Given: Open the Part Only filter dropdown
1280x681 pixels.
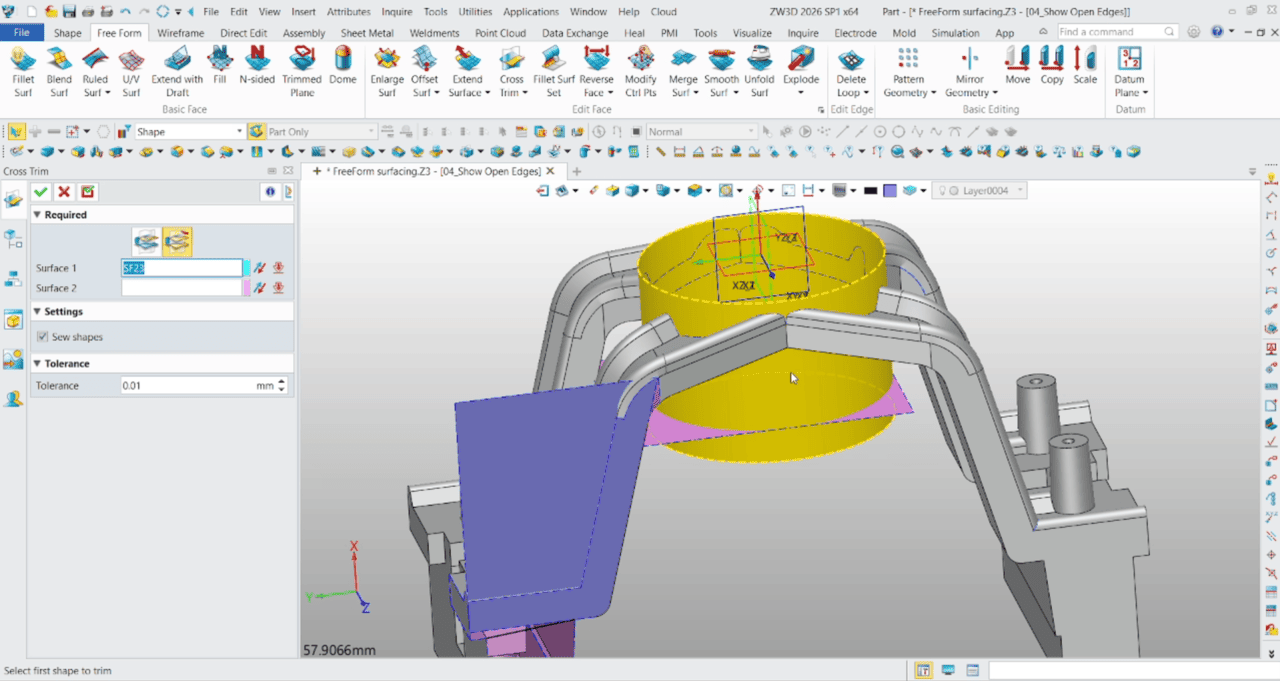Looking at the screenshot, I should click(x=370, y=131).
